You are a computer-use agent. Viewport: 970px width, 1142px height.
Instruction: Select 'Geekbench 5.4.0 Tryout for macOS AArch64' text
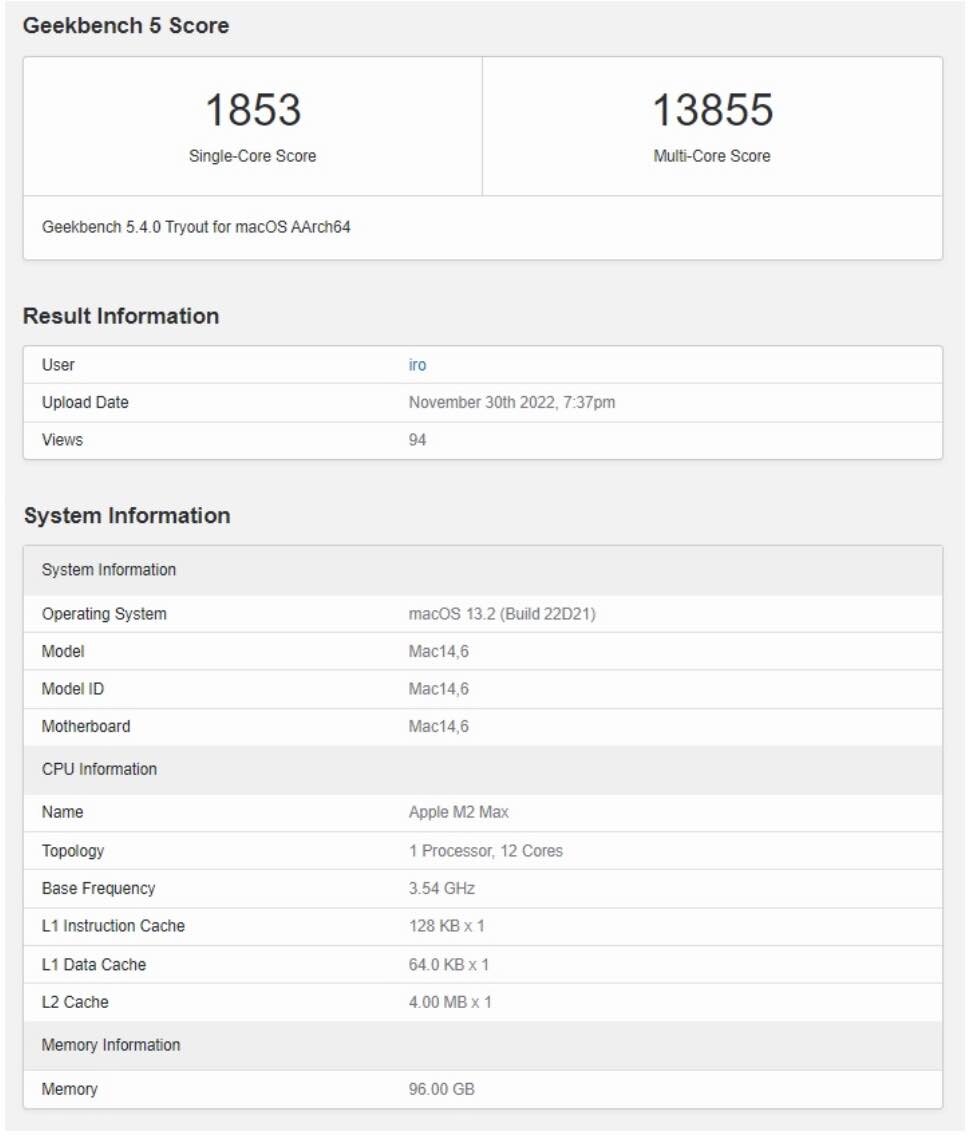point(196,227)
